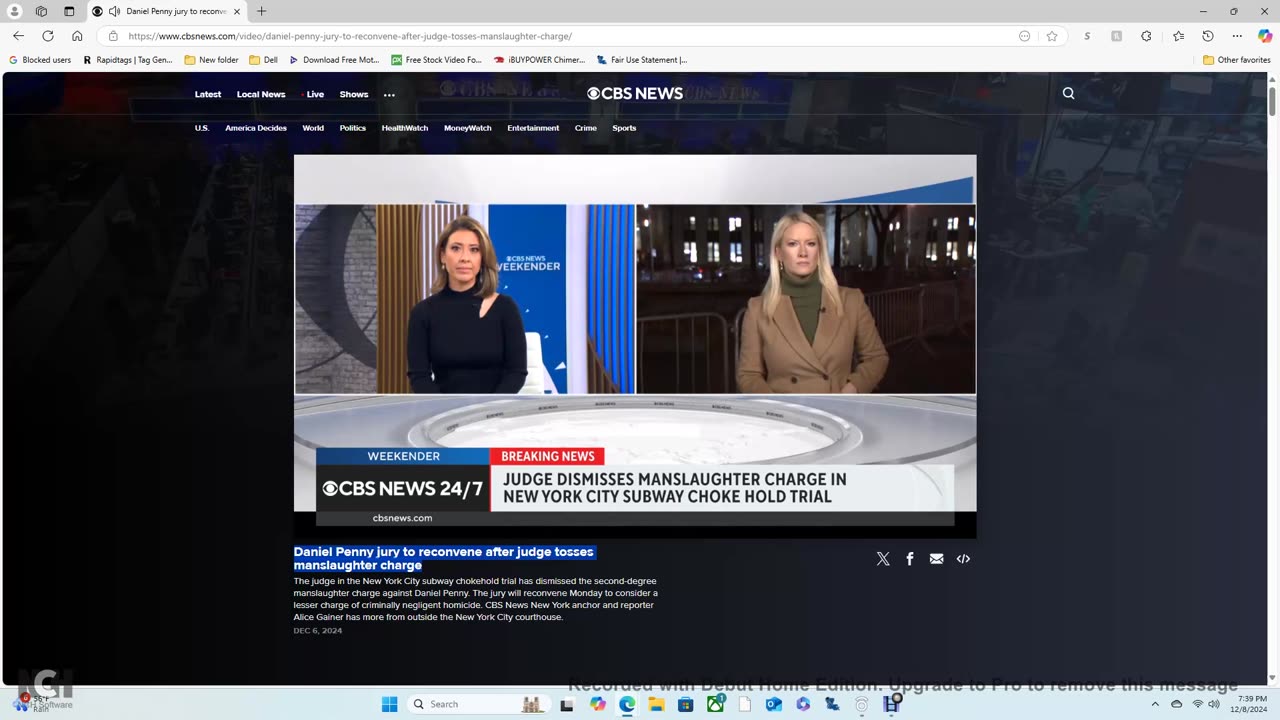The width and height of the screenshot is (1280, 720).
Task: Close the Daniel Penny jury tab
Action: [237, 11]
